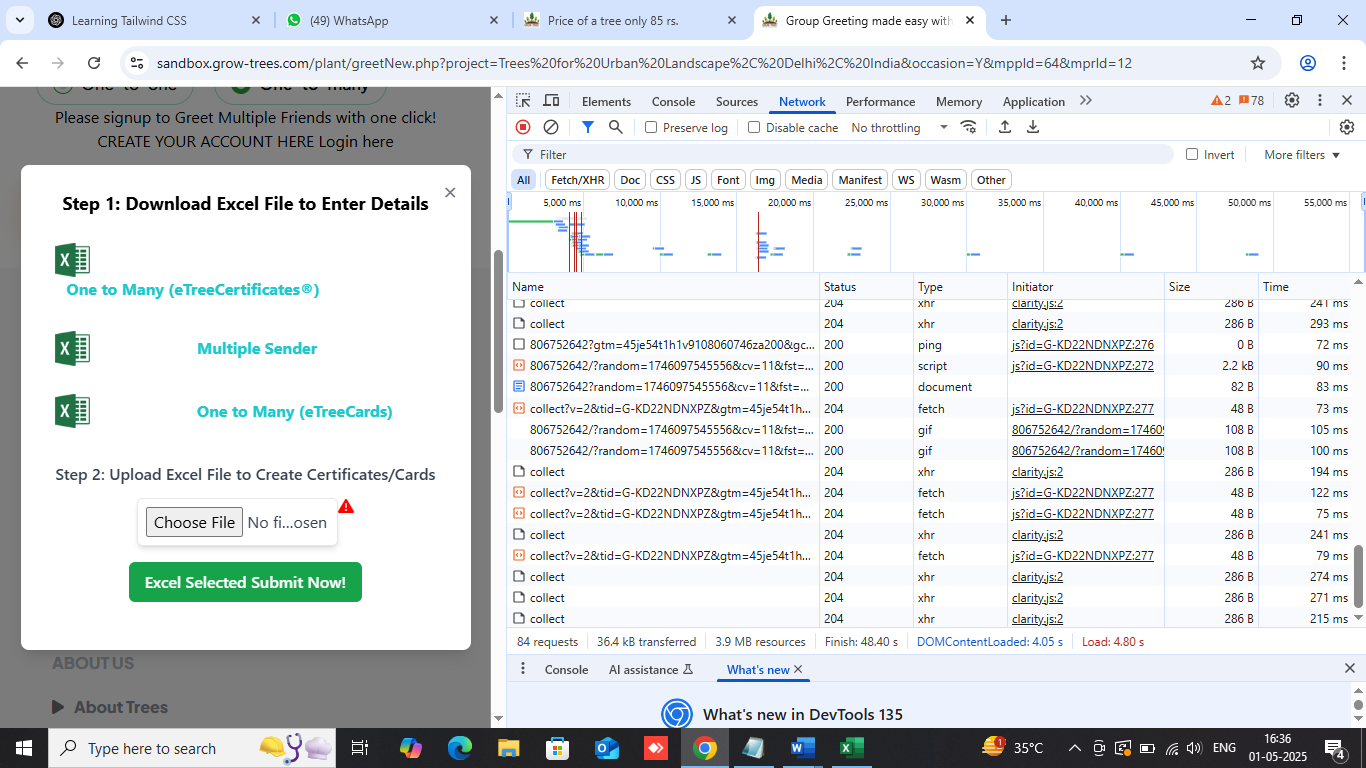The width and height of the screenshot is (1366, 768).
Task: Click Excel Selected Submit Now button
Action: click(x=245, y=582)
